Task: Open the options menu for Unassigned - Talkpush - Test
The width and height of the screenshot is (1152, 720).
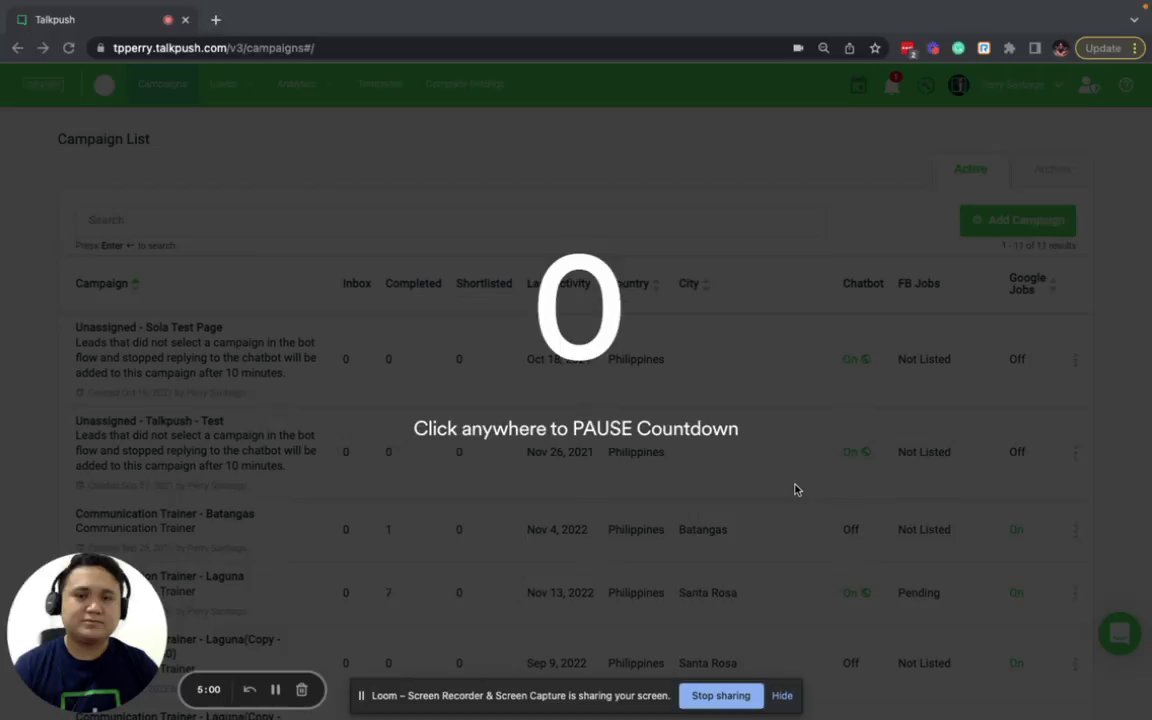Action: (x=1075, y=453)
